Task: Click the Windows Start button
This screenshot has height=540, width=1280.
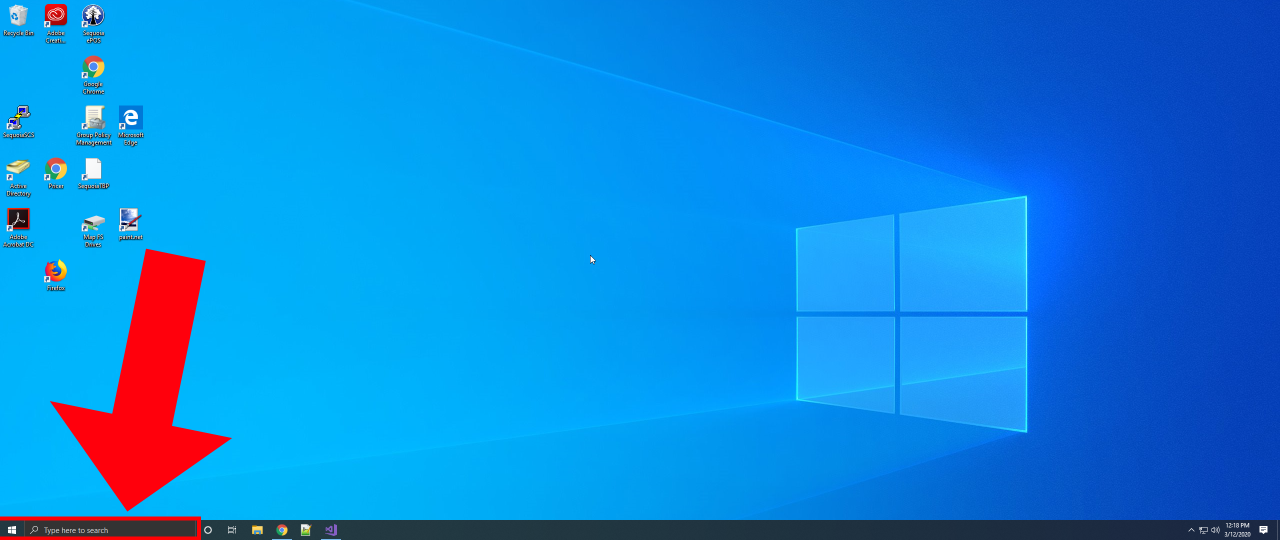Action: tap(12, 530)
